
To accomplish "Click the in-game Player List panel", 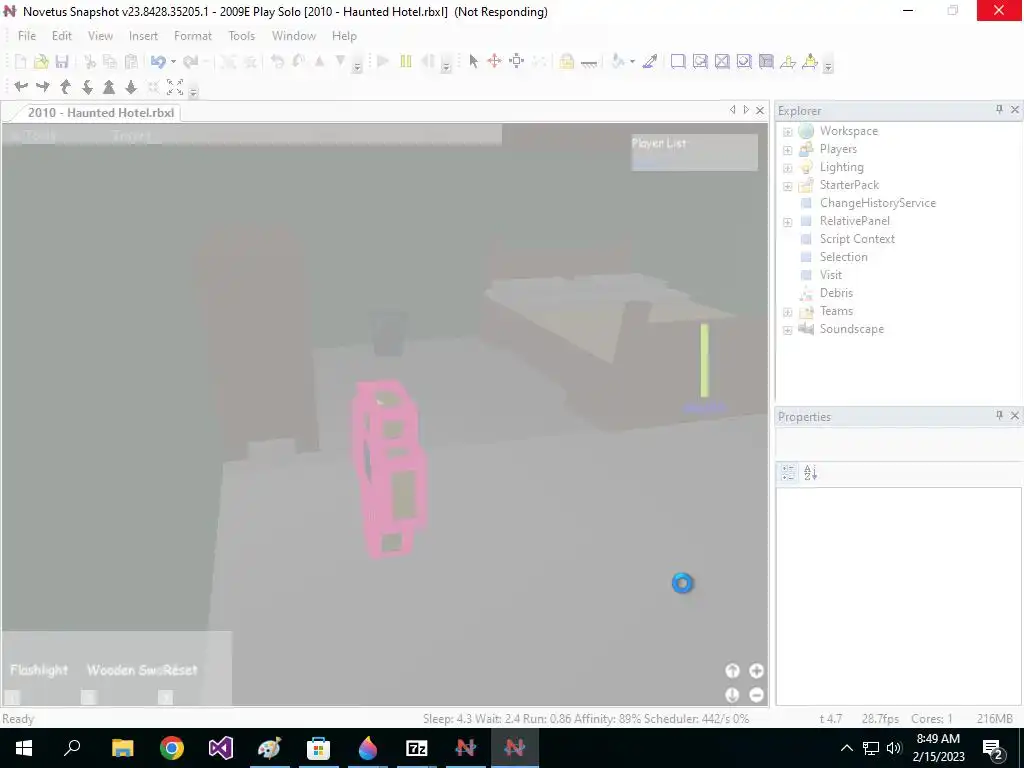I will click(x=694, y=152).
